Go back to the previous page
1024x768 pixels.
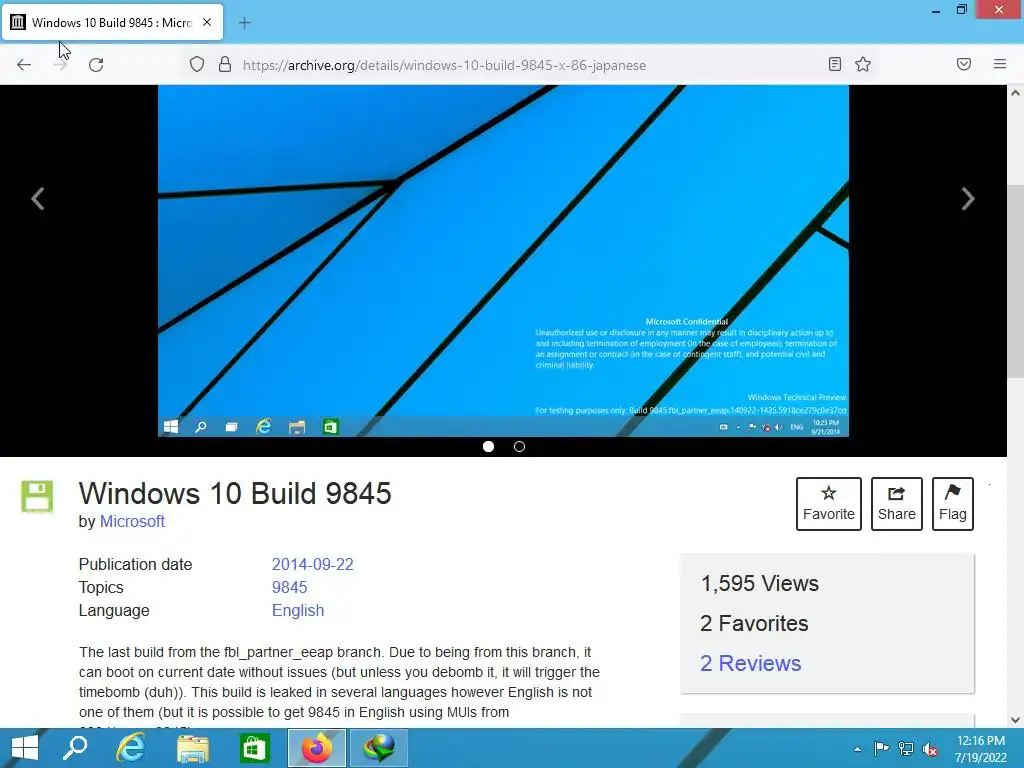24,65
